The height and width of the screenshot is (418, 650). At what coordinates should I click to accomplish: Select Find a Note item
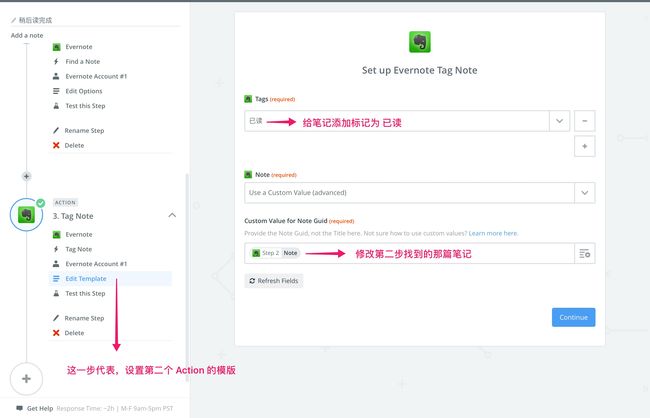82,61
